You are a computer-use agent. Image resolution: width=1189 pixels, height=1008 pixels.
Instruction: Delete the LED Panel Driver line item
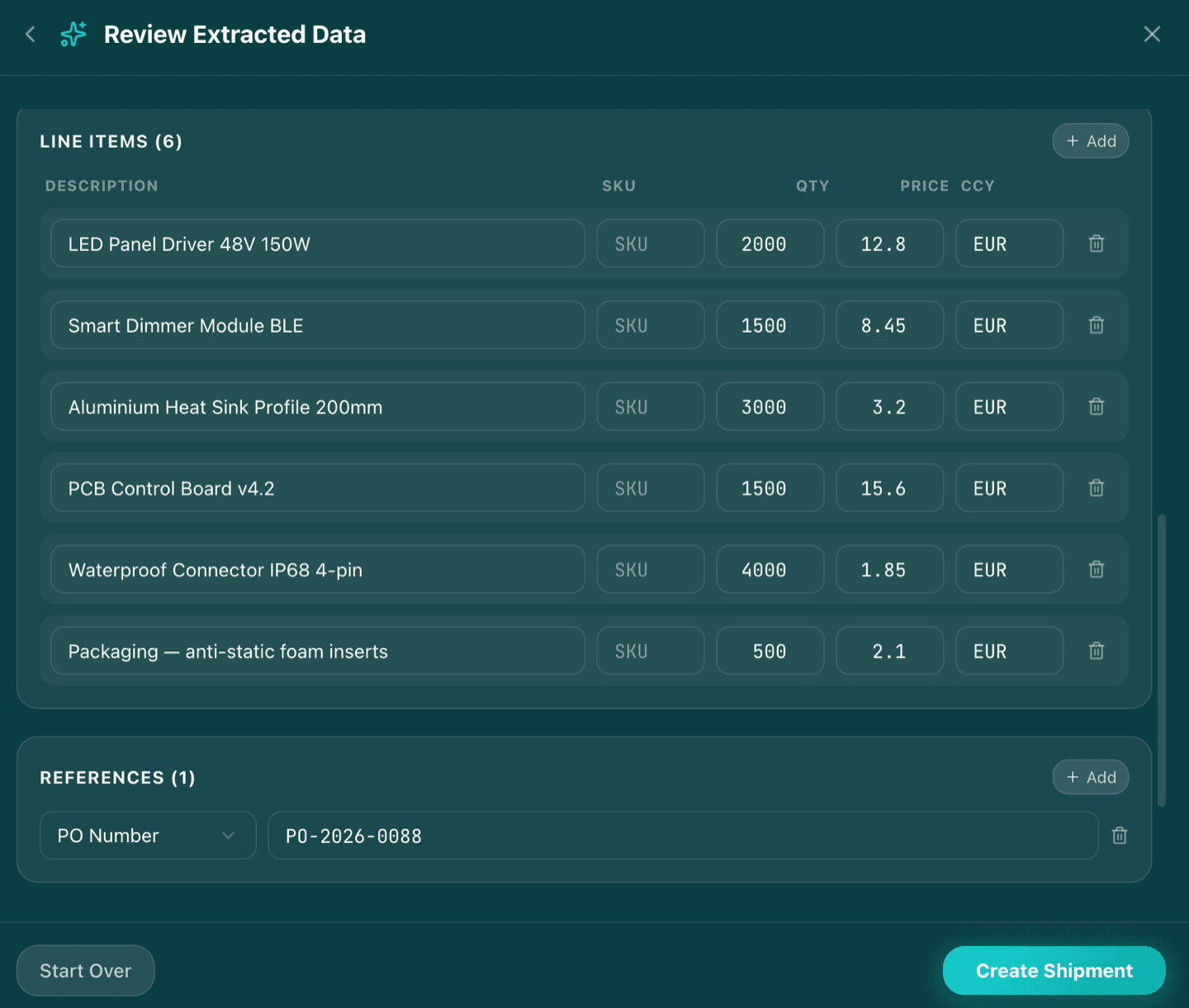(x=1096, y=244)
